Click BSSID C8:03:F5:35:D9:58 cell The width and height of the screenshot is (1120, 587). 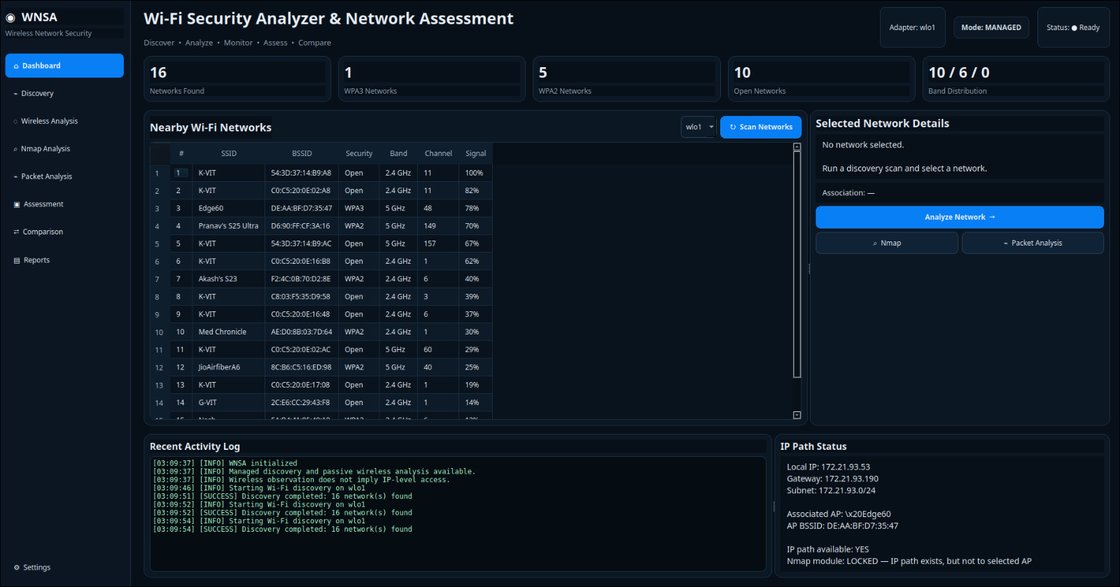301,297
